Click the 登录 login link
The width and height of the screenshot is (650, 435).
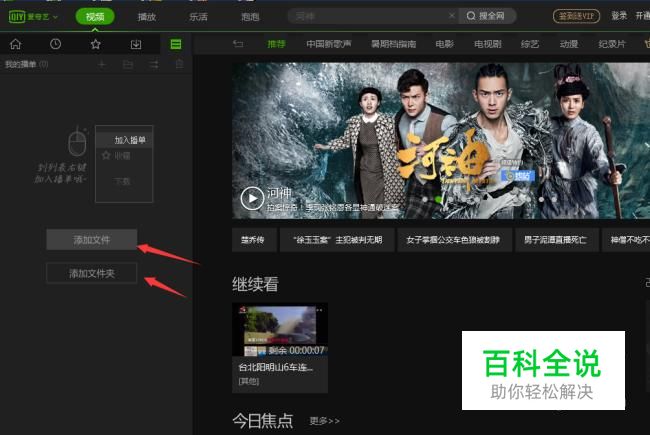pyautogui.click(x=619, y=16)
